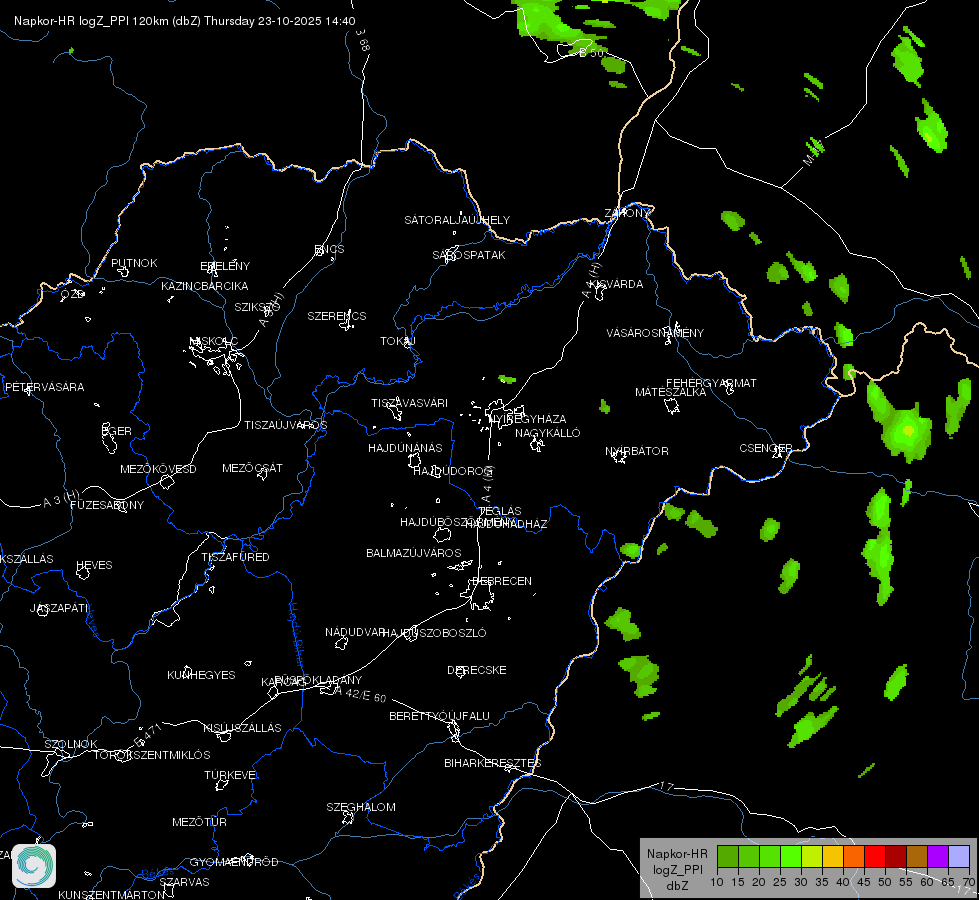Screen dimensions: 979x900
Task: Click the A 42/E 60 road label
Action: tap(361, 694)
